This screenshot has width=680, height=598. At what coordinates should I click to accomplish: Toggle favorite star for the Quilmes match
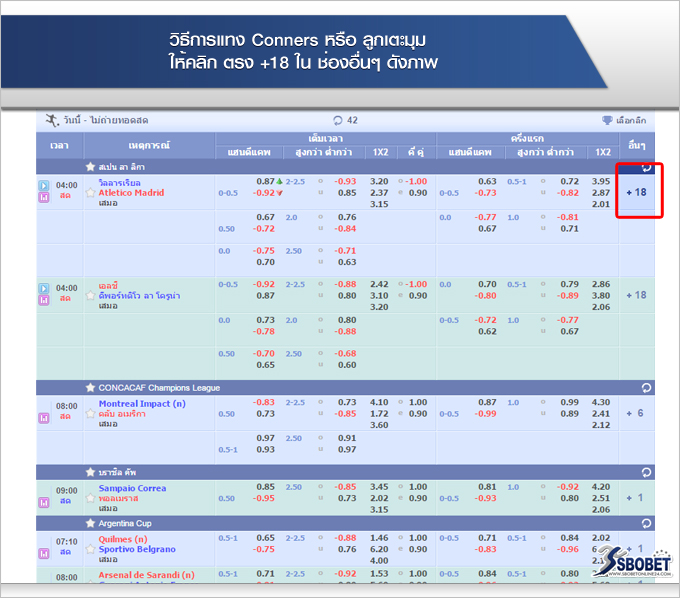pos(90,549)
